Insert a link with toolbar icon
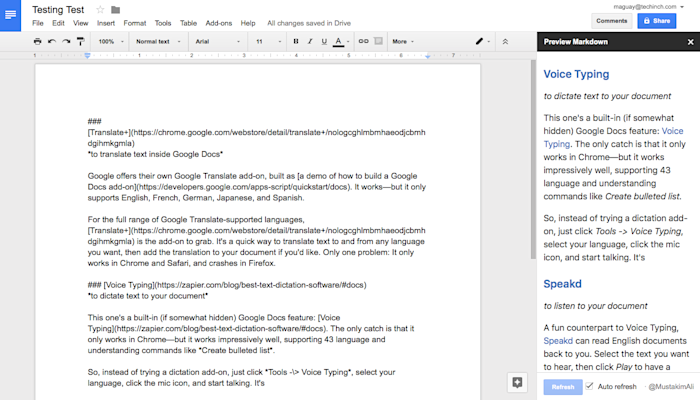Image resolution: width=700 pixels, height=400 pixels. (x=363, y=42)
